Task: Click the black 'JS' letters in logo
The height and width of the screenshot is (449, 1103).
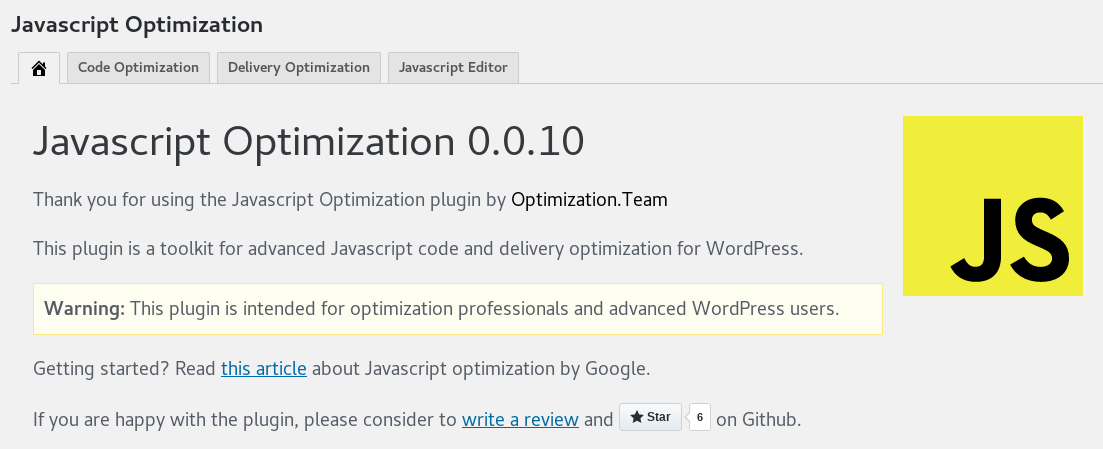Action: [x=1009, y=240]
